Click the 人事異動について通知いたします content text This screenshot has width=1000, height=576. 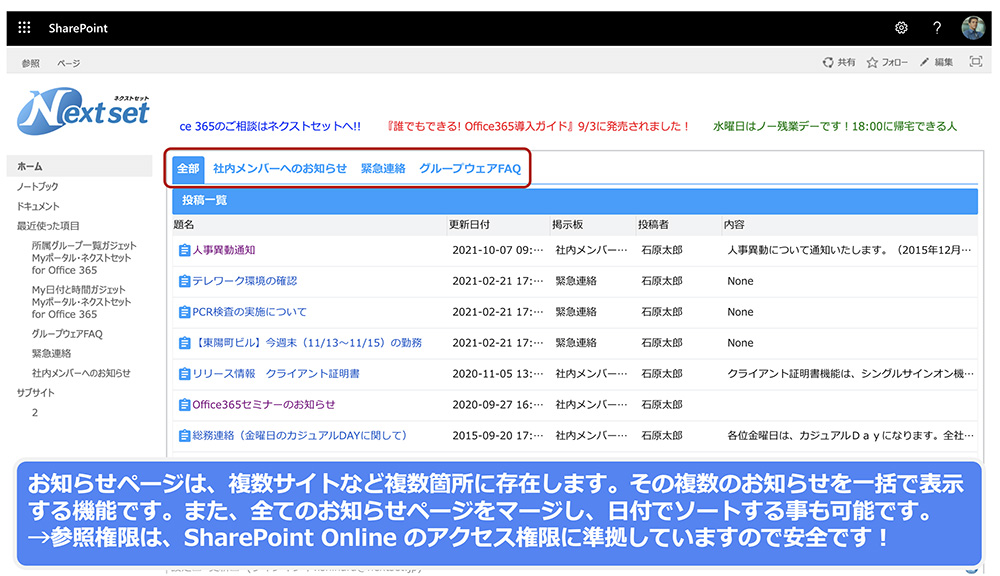click(x=849, y=250)
